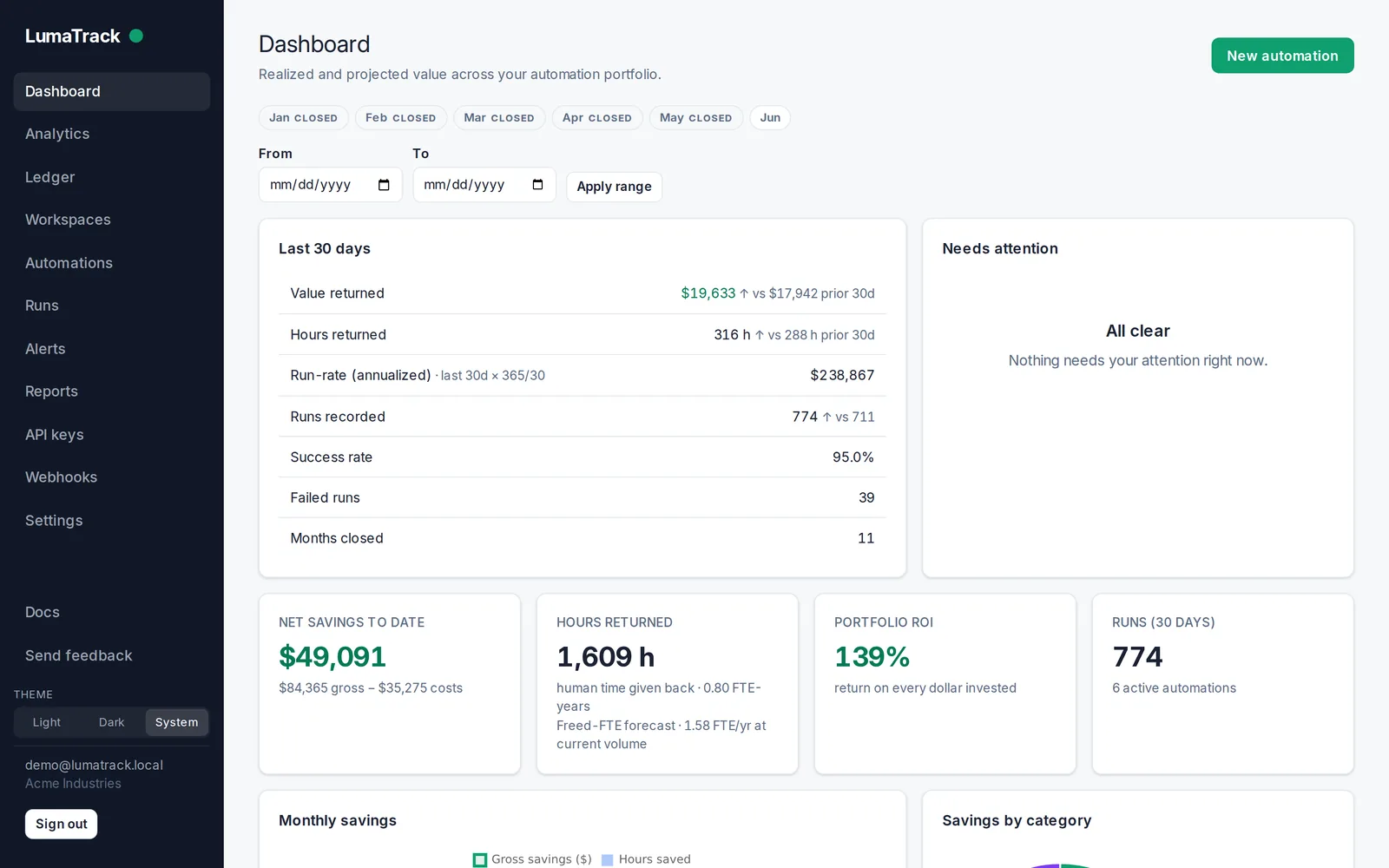Go to Reports section
This screenshot has width=1389, height=868.
pos(112,391)
